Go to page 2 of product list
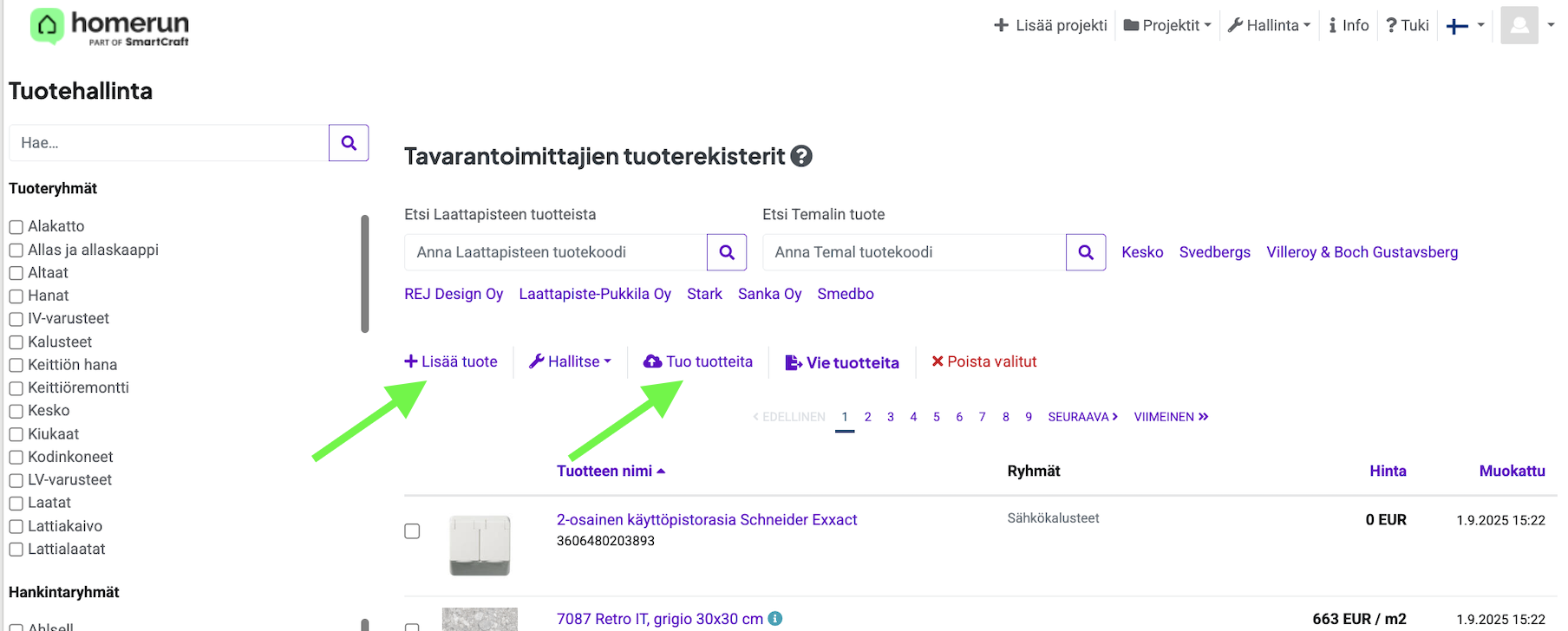1568x631 pixels. tap(867, 417)
